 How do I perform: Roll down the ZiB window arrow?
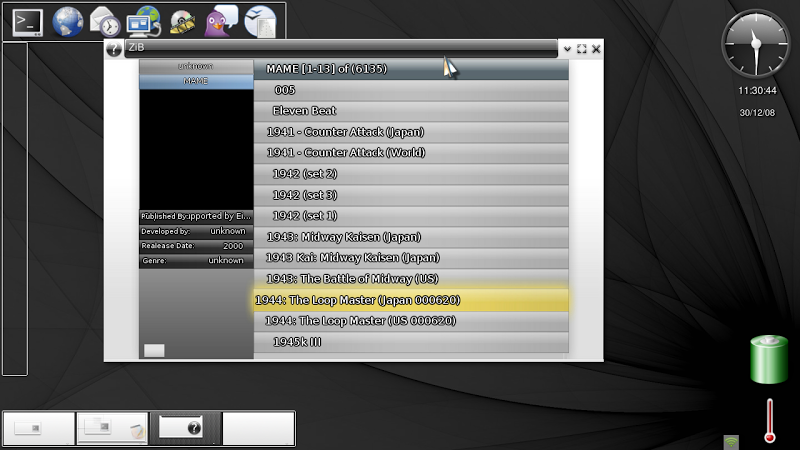(567, 48)
